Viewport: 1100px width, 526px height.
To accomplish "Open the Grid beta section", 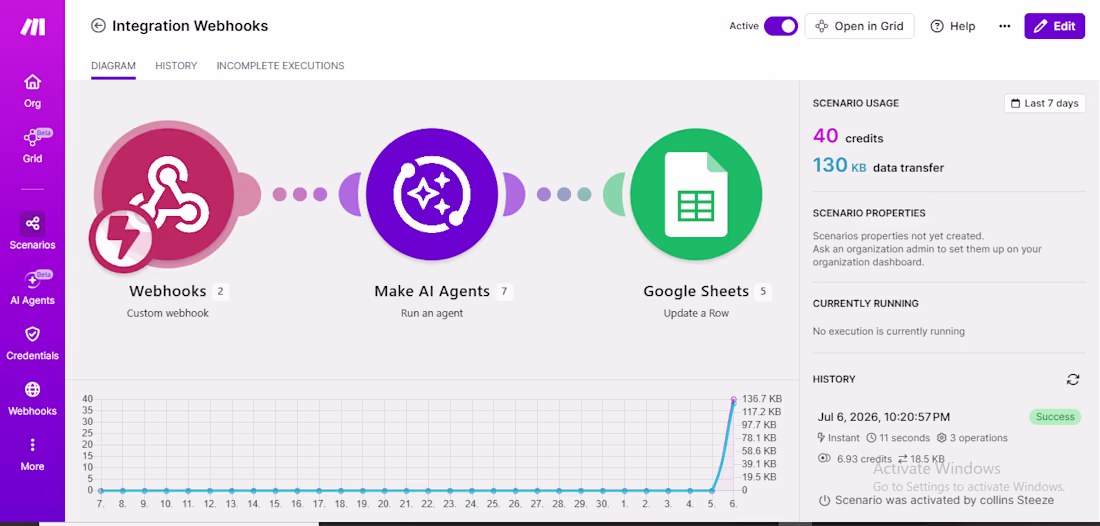I will [32, 146].
